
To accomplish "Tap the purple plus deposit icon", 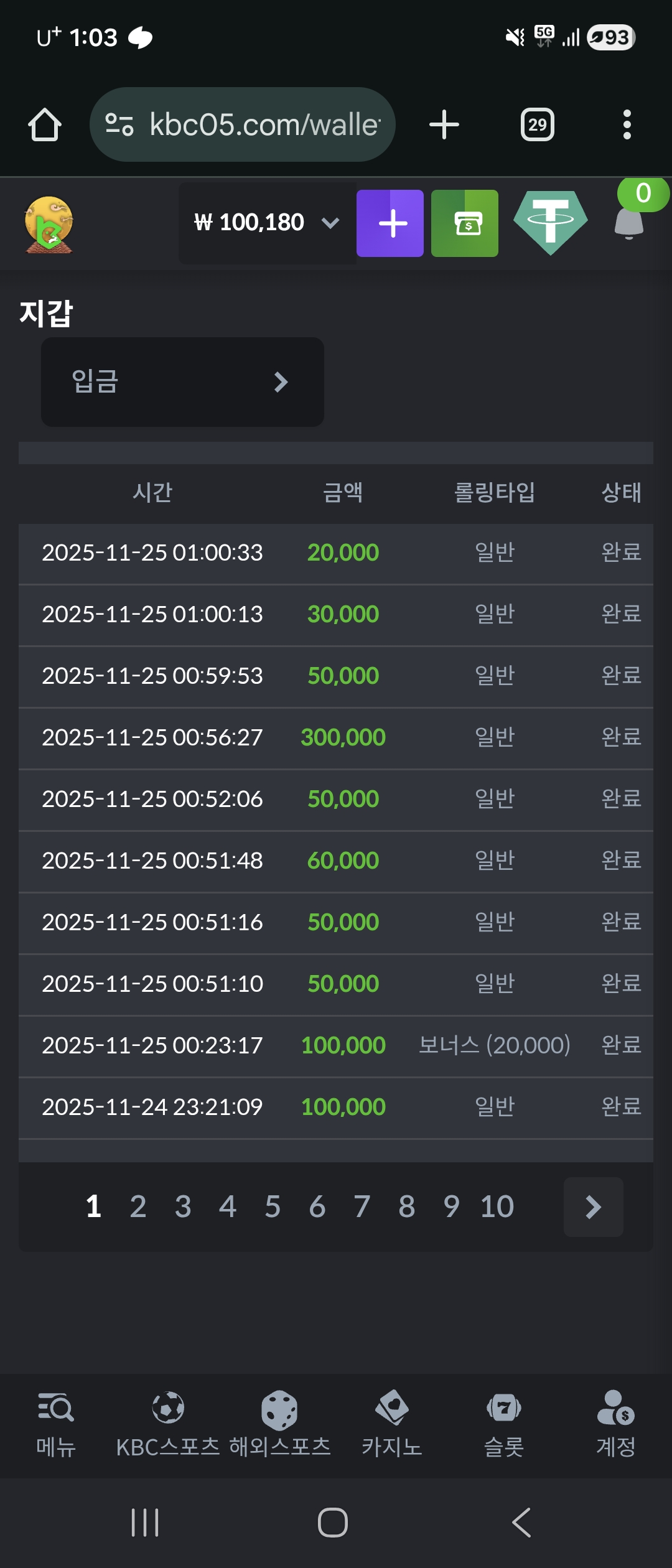I will pyautogui.click(x=390, y=223).
